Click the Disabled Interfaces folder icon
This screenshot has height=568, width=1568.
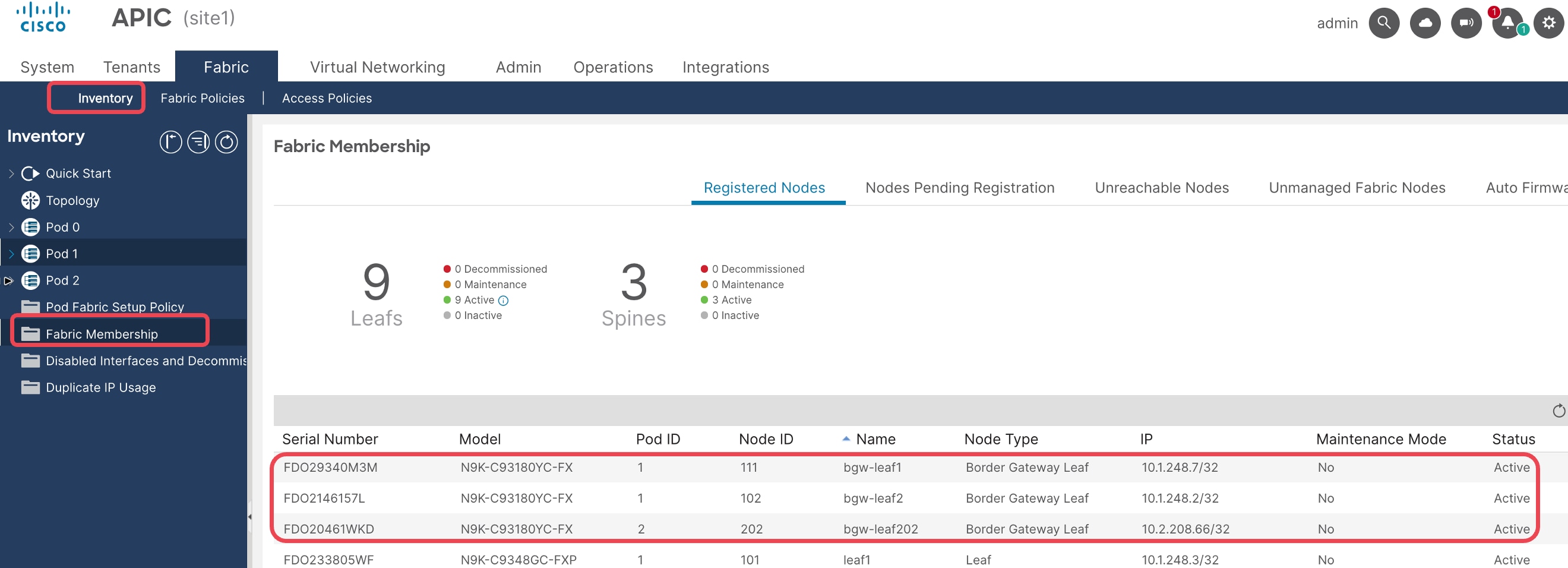30,361
